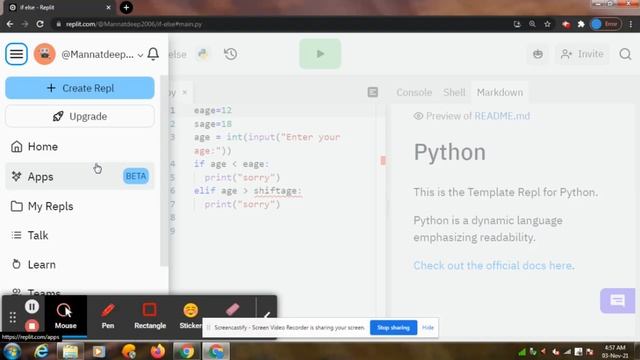
Task: Open the Replit search magnifier
Action: click(x=625, y=54)
